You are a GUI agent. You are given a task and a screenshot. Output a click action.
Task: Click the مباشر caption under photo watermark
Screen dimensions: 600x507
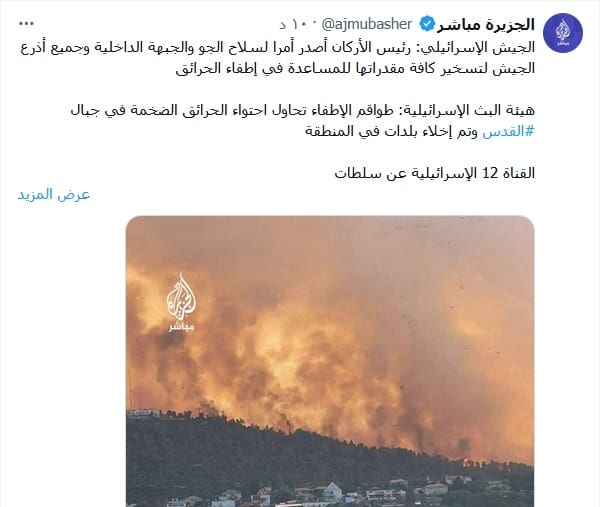click(181, 328)
